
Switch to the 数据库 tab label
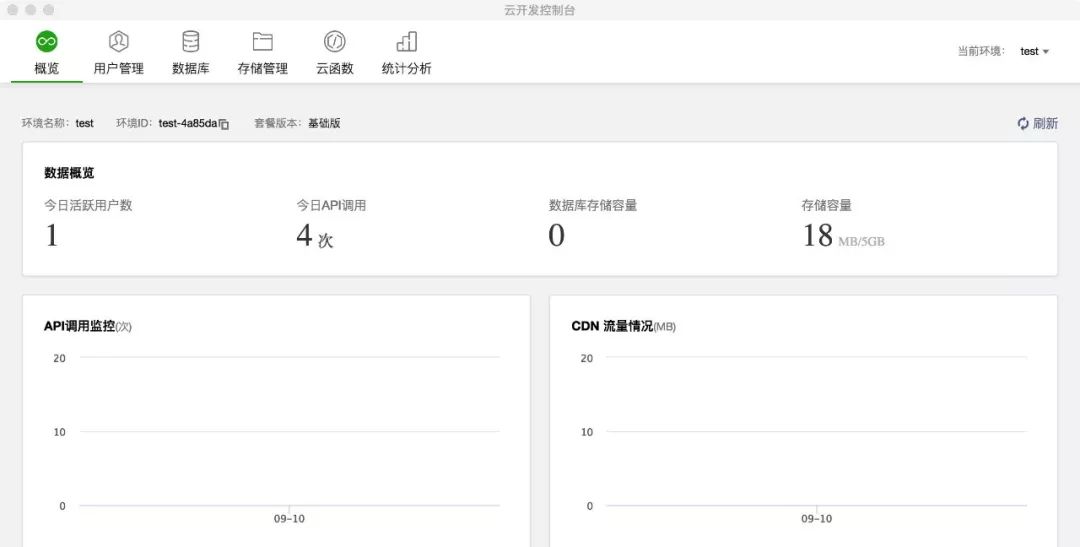191,68
